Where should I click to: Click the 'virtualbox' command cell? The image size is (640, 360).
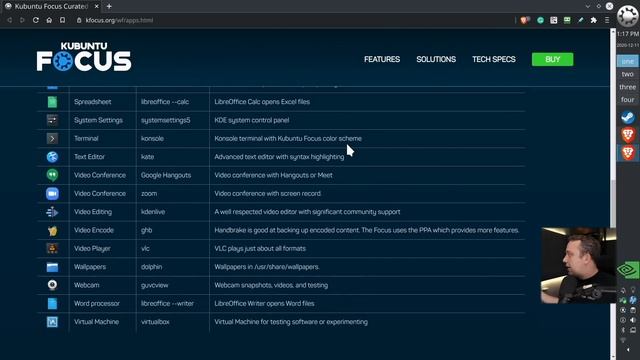pyautogui.click(x=155, y=322)
